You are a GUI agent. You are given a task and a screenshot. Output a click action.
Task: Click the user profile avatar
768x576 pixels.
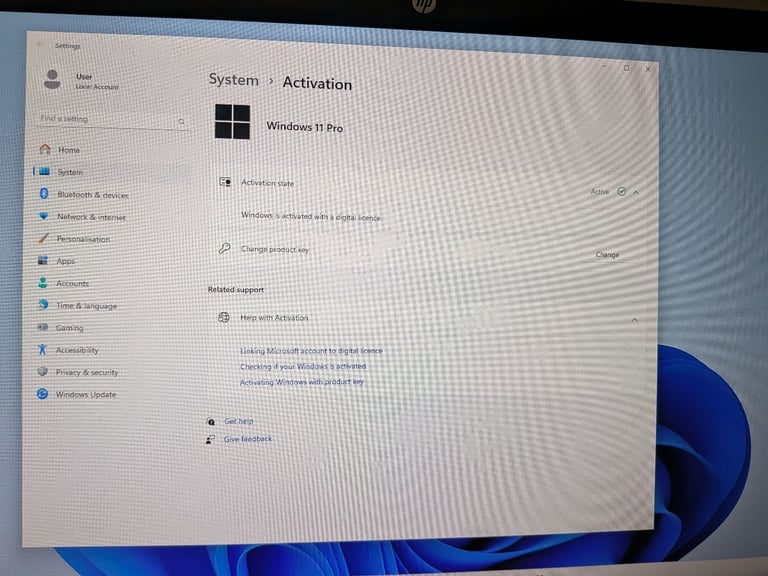[52, 79]
